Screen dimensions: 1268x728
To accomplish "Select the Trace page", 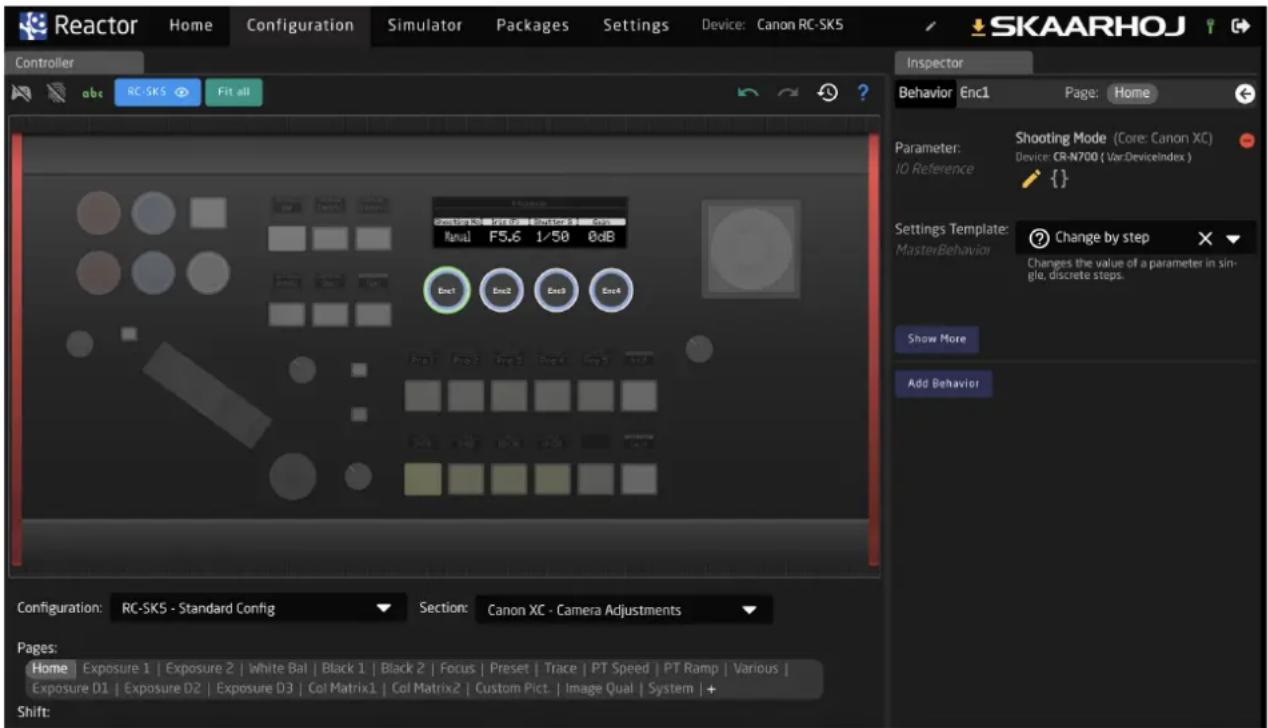I will (560, 668).
